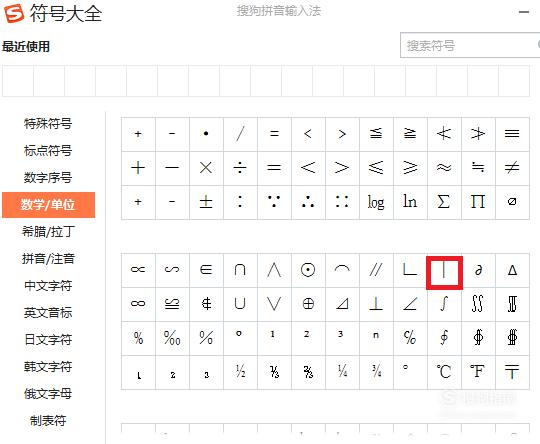Insert the one-half fraction ½

point(240,372)
